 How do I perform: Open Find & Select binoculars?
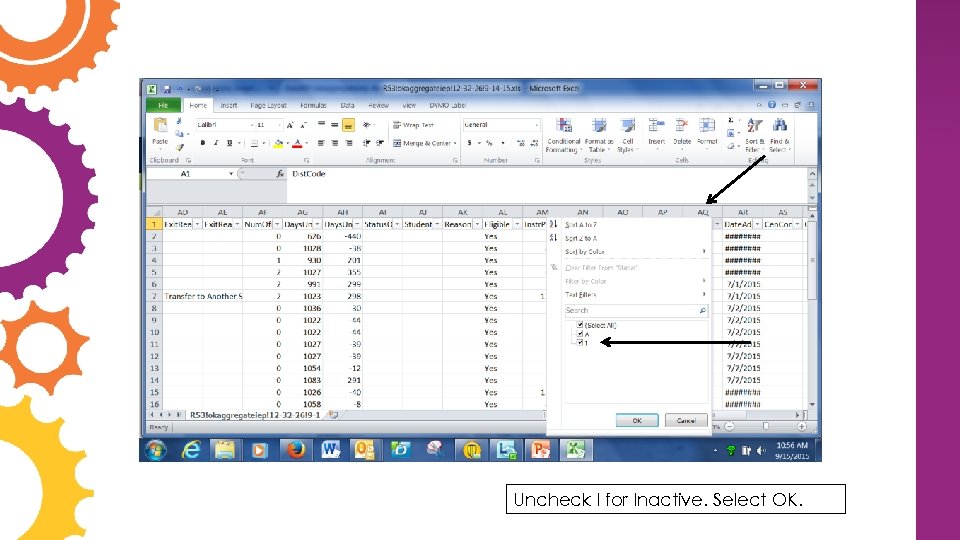[x=779, y=135]
